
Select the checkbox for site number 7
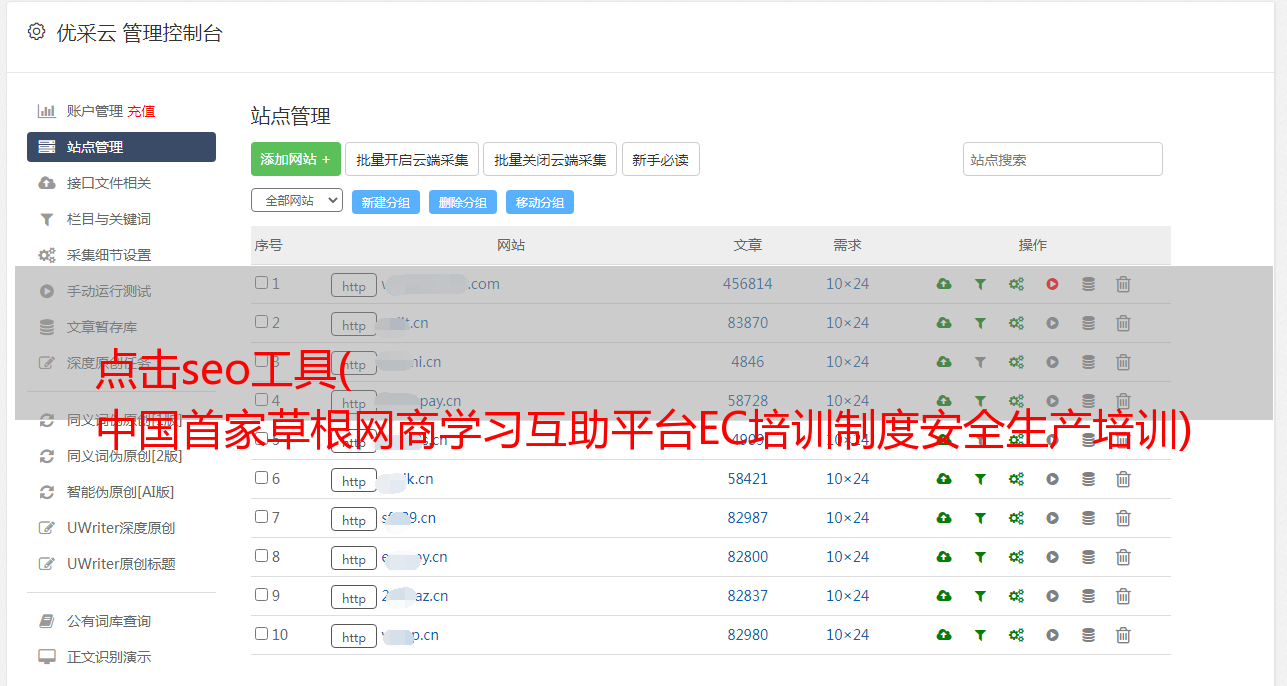(261, 517)
